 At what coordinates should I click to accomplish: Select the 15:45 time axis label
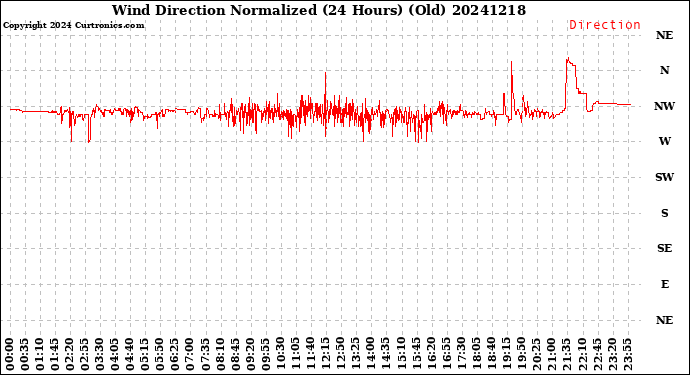pos(416,355)
